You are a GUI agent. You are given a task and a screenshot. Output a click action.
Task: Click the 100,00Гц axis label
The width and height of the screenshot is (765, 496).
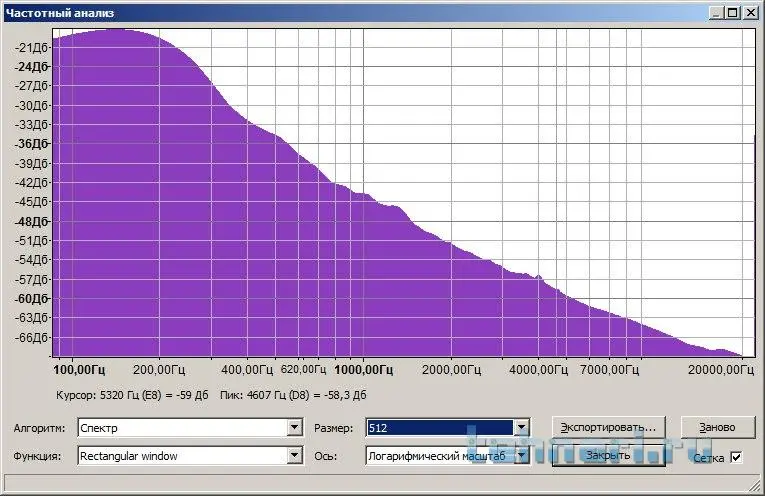pyautogui.click(x=79, y=369)
